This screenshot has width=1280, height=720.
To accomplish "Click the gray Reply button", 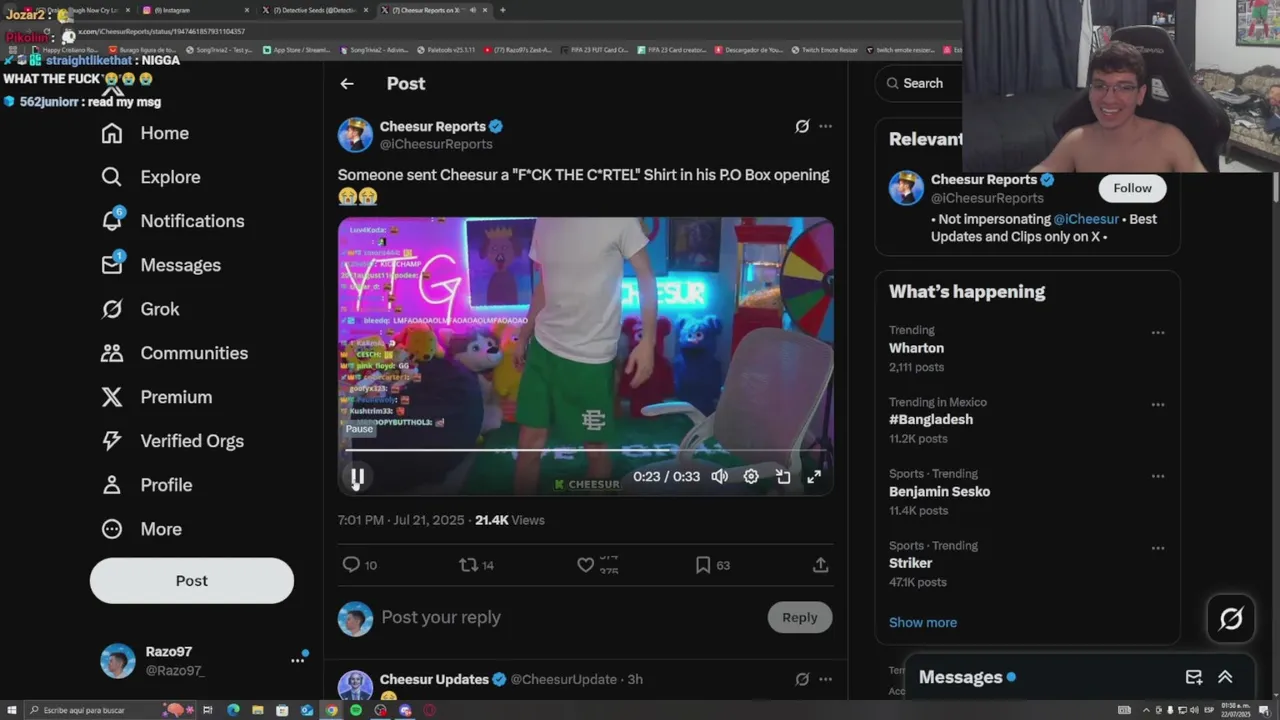I will tap(800, 618).
